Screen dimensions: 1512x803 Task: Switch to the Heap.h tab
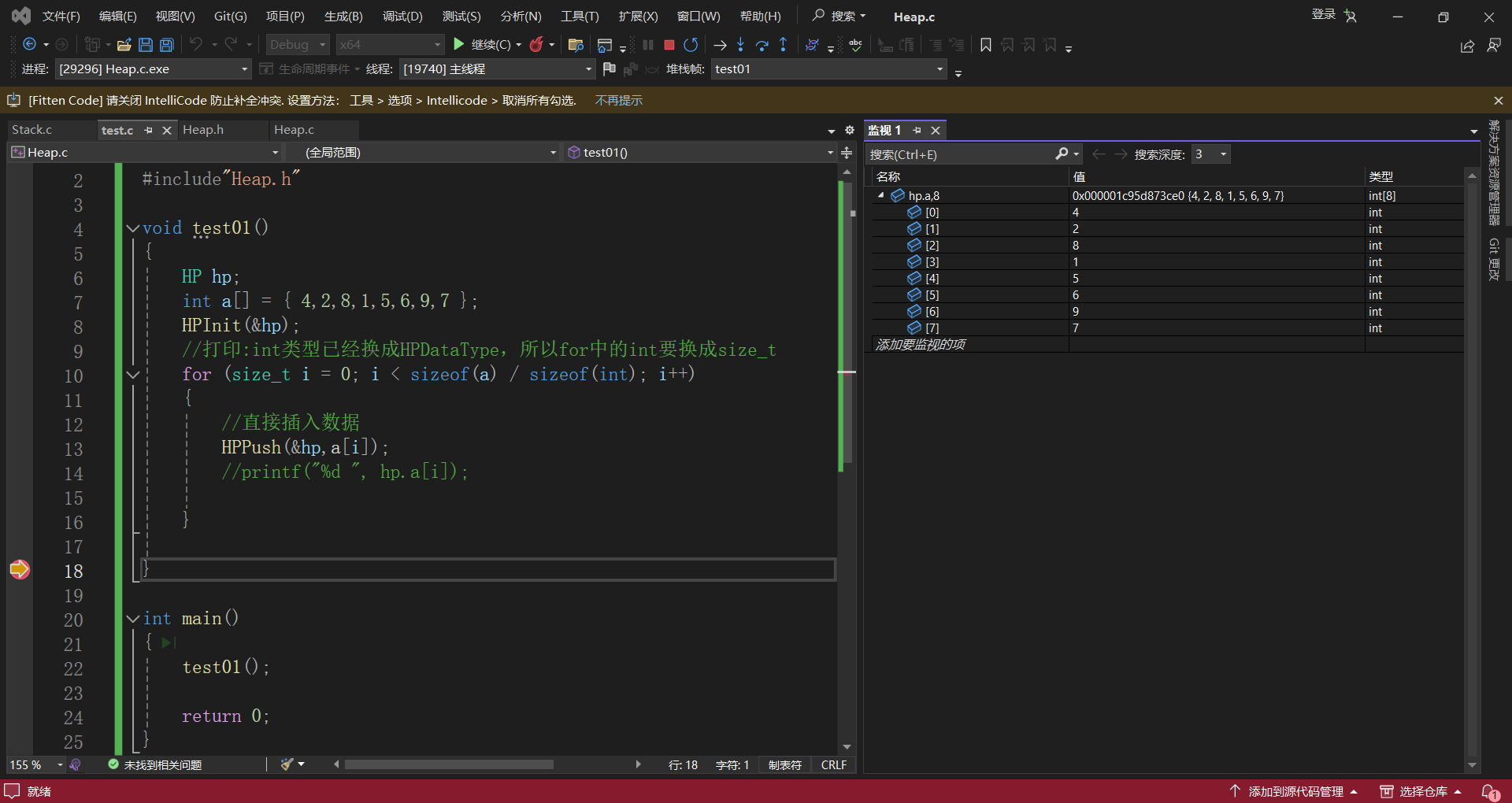point(203,130)
